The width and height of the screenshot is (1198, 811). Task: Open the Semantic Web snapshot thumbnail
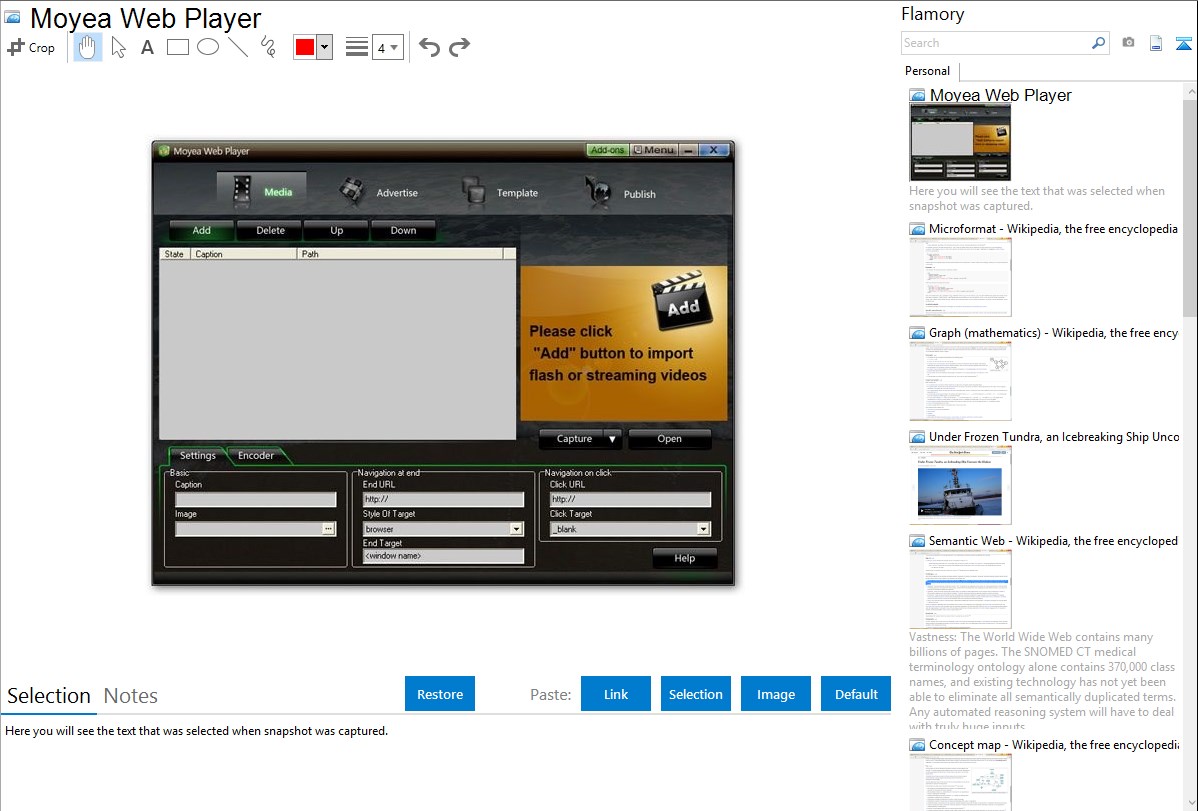pos(960,588)
